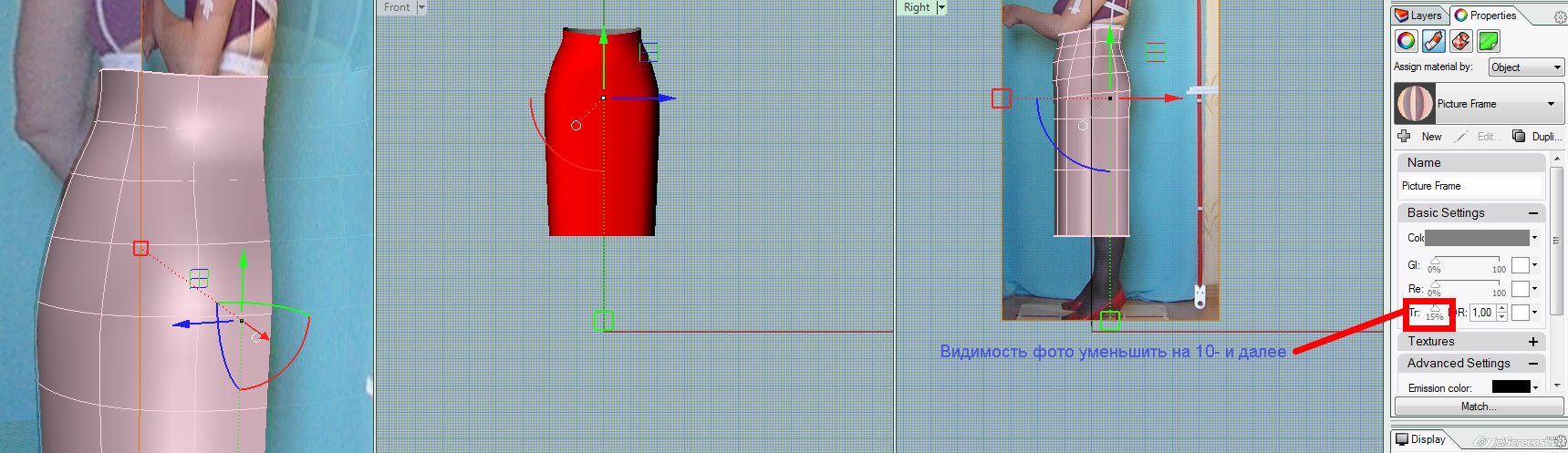Viewport: 1568px width, 453px height.
Task: Switch to the Properties tab
Action: click(x=1485, y=15)
